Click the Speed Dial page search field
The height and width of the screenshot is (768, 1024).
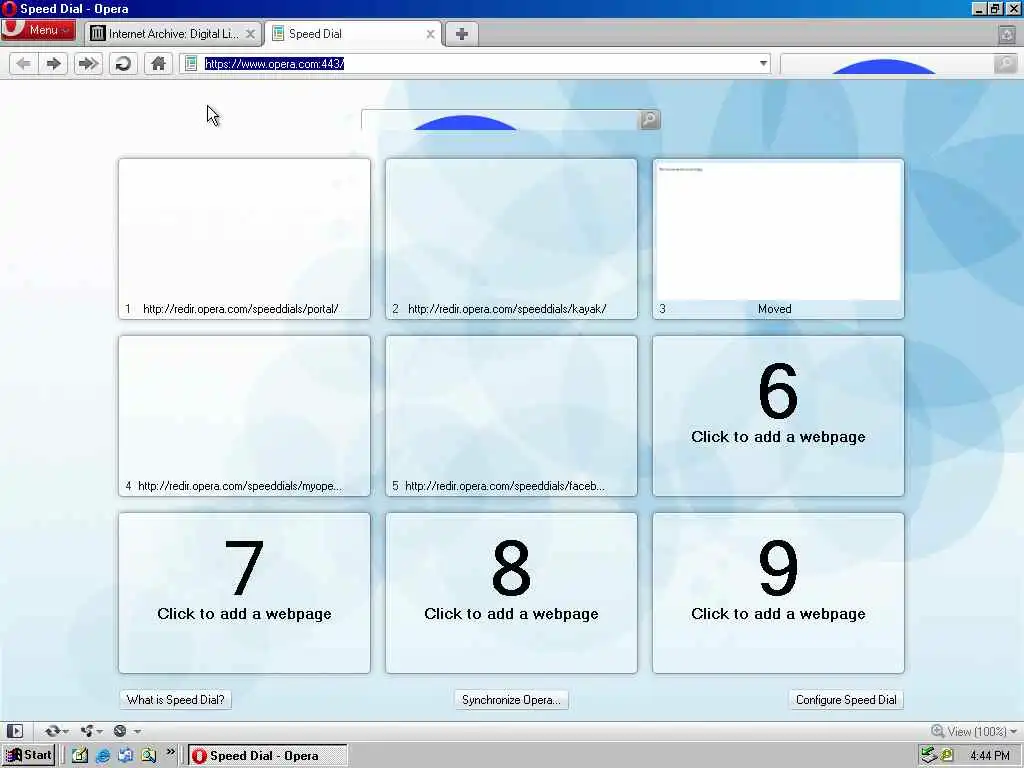(x=500, y=120)
